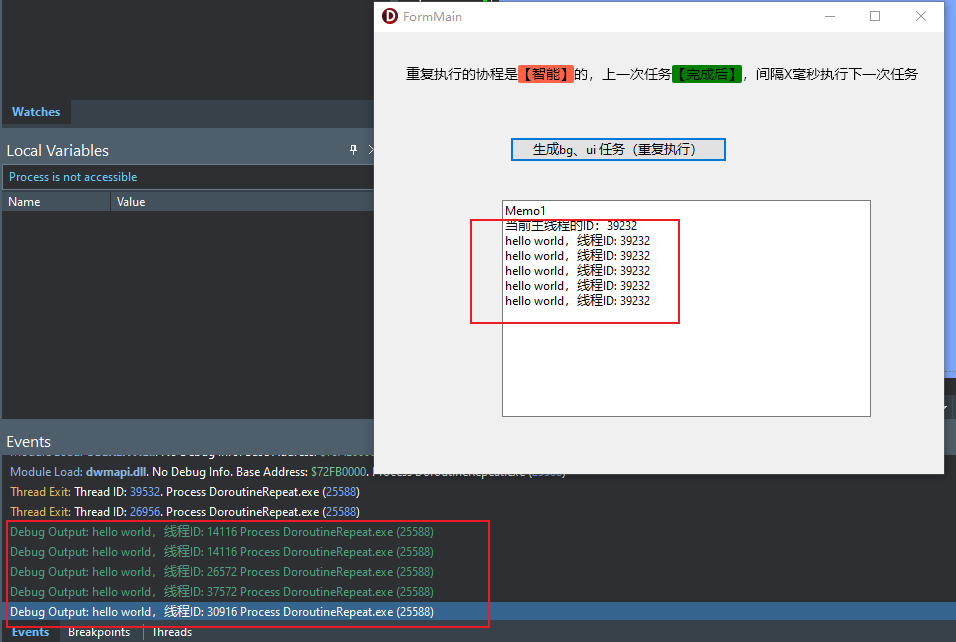This screenshot has width=956, height=642.
Task: Select Debug Output line with thread ID 37572
Action: 222,591
